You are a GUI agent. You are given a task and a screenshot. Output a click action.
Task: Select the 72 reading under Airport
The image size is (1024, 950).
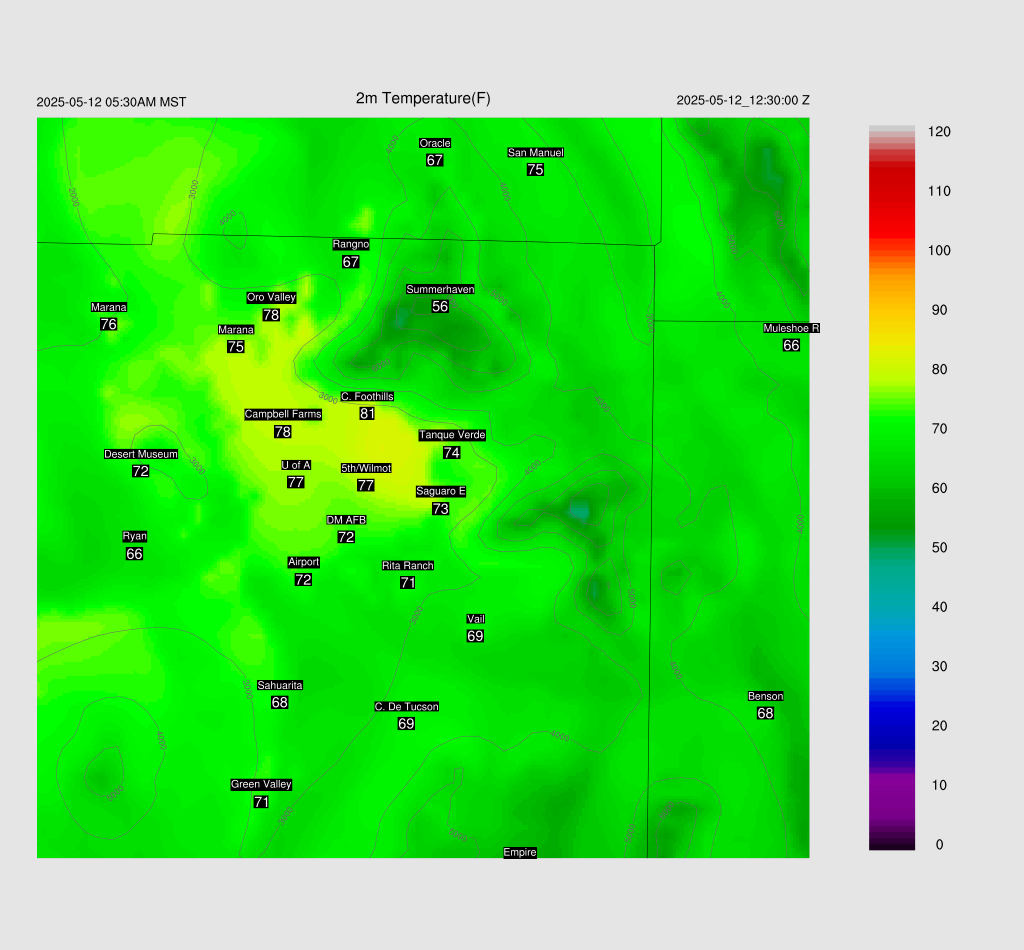[303, 580]
